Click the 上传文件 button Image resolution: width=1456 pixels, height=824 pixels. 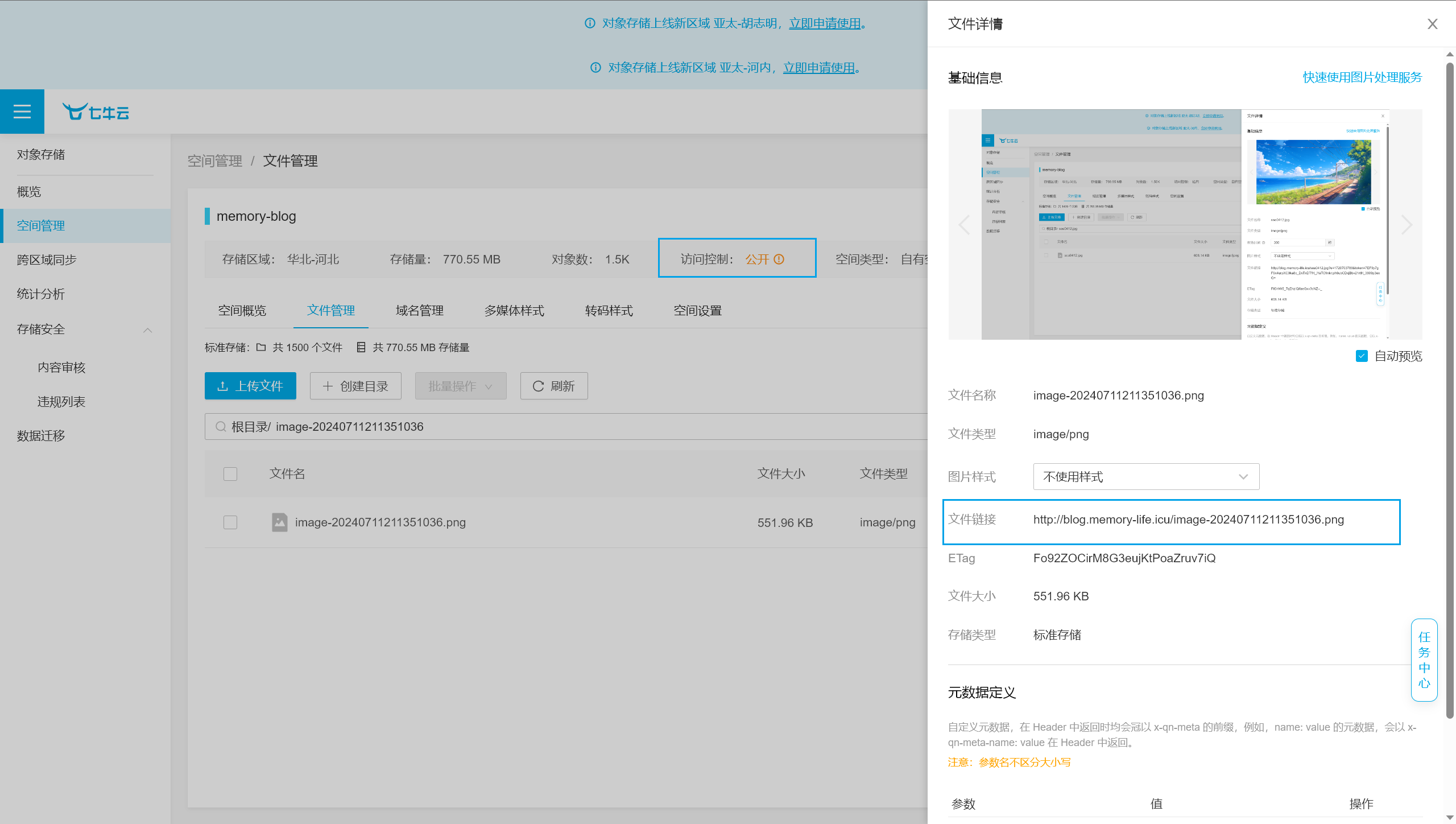[250, 386]
